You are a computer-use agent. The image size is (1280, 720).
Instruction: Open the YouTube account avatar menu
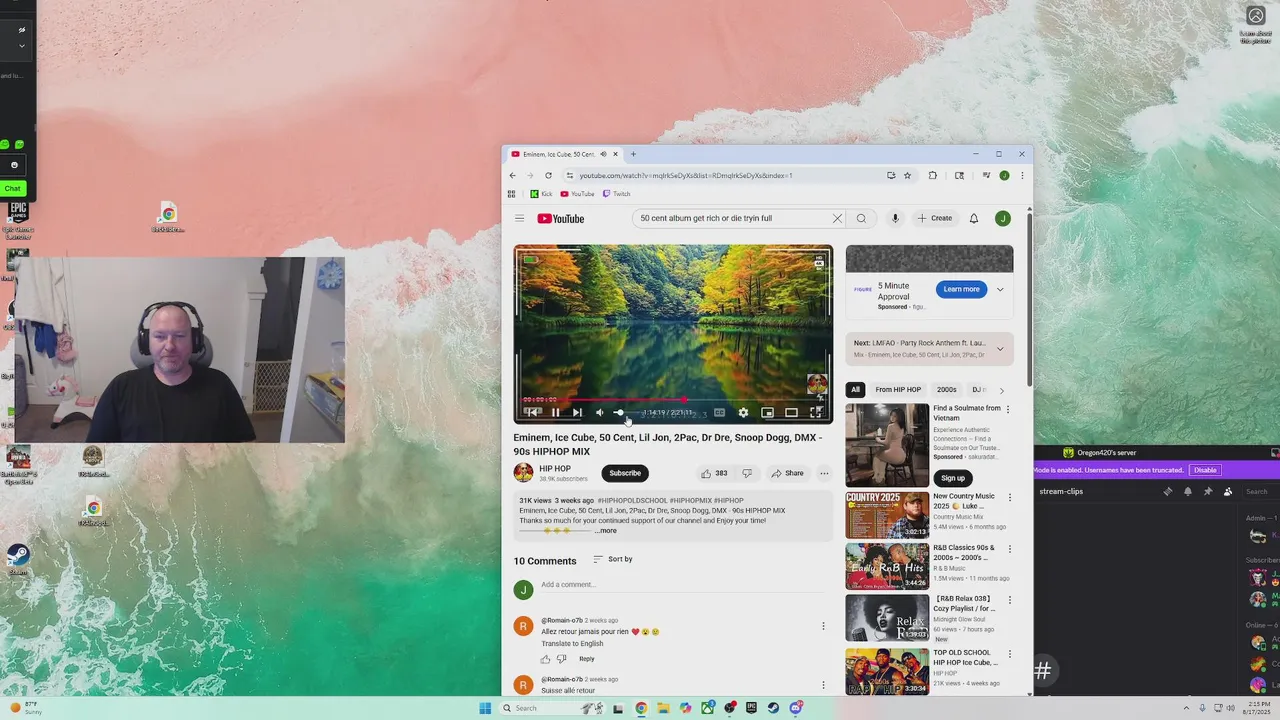click(1003, 218)
